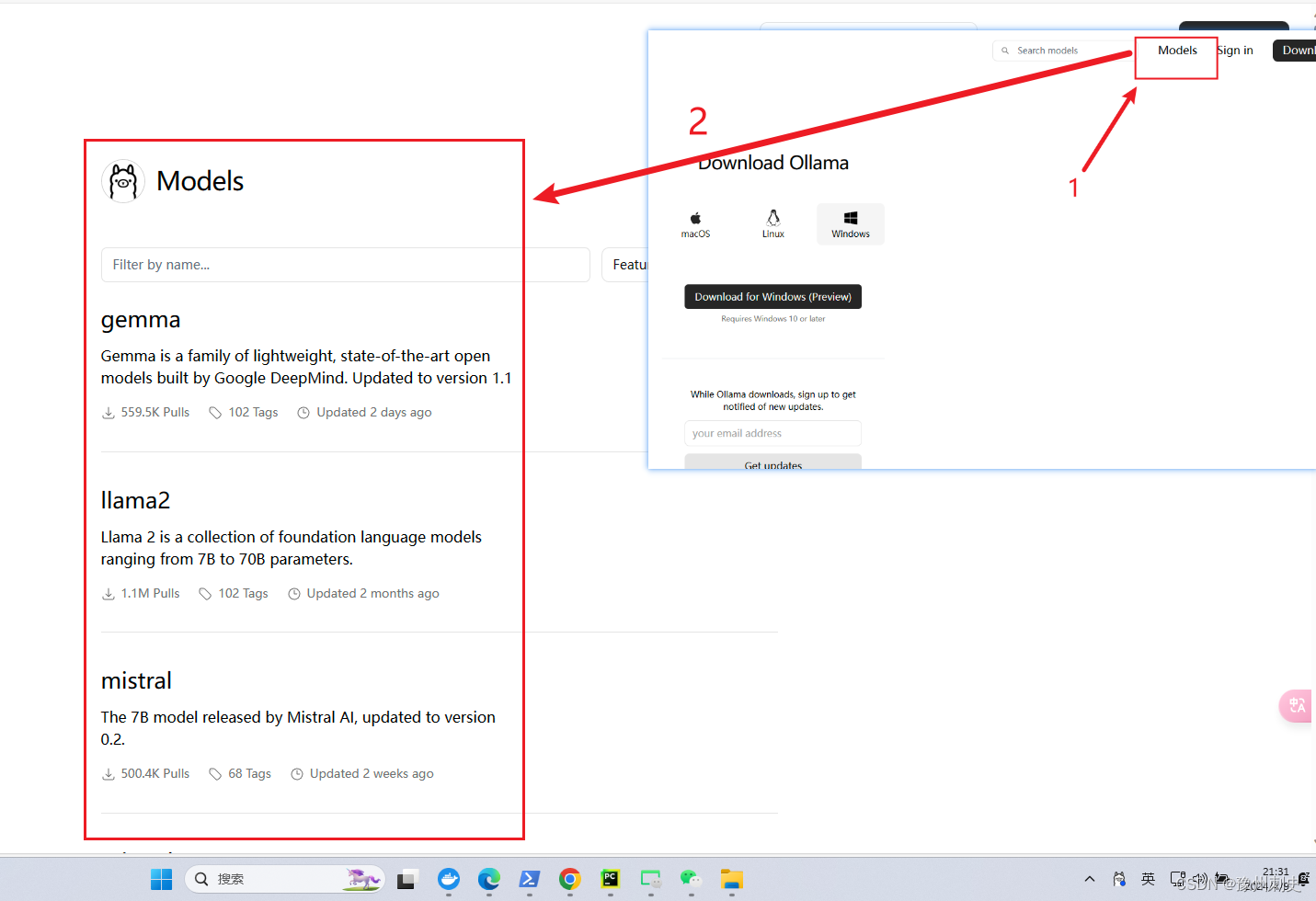The height and width of the screenshot is (901, 1316).
Task: Click the llama2 description paragraph
Action: pos(292,548)
